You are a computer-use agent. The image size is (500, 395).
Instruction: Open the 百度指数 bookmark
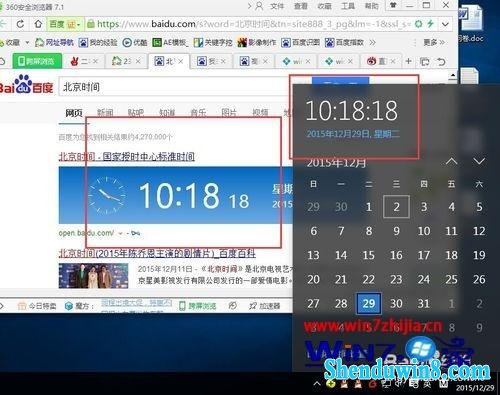point(344,42)
